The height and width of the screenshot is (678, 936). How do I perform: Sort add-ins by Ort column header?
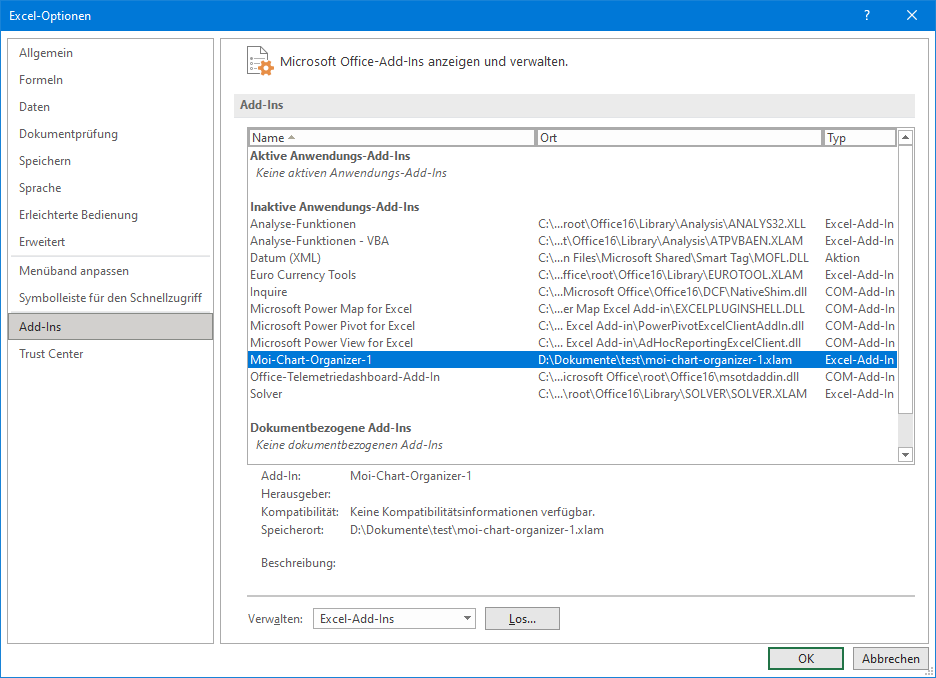(679, 138)
